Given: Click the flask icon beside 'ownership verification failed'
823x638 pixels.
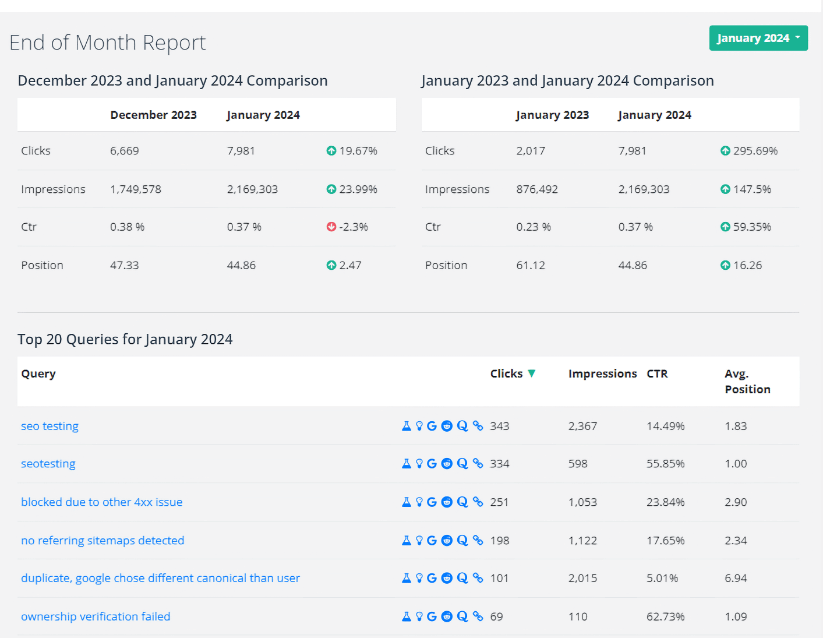Looking at the screenshot, I should (406, 616).
